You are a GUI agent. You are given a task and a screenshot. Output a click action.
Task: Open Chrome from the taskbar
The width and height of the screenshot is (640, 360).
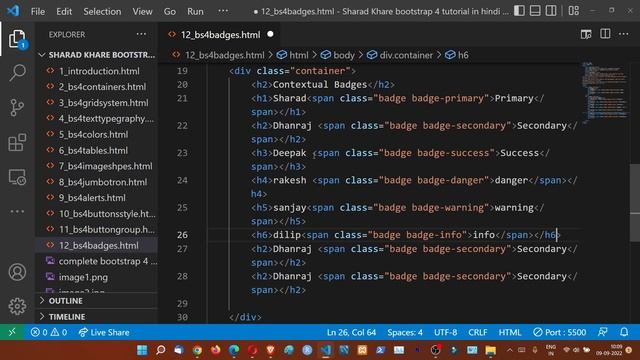coord(197,350)
